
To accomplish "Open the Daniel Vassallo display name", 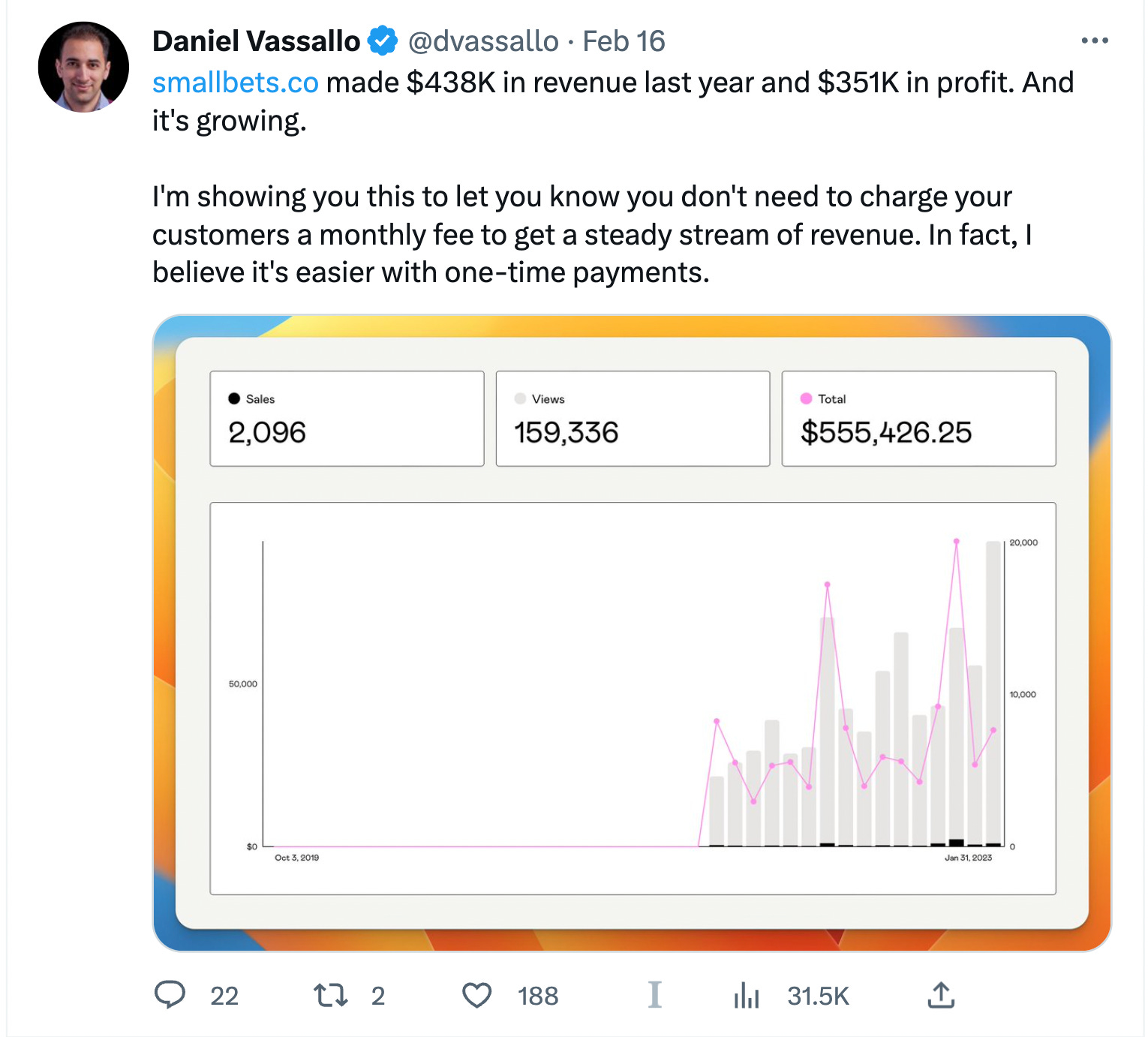I will click(x=257, y=41).
